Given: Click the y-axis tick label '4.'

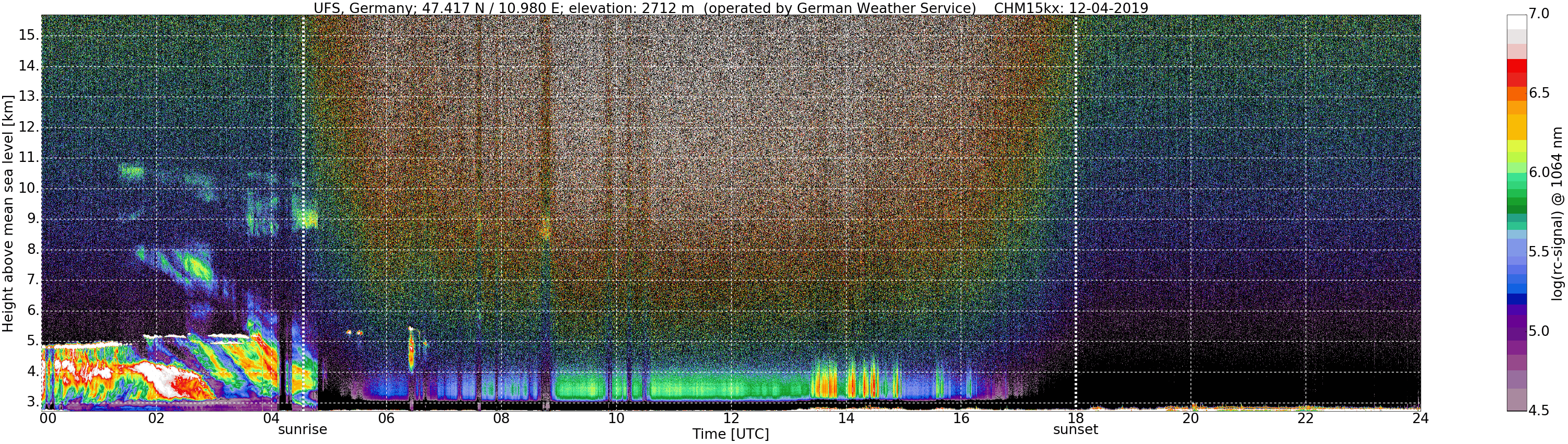Looking at the screenshot, I should click(x=33, y=371).
